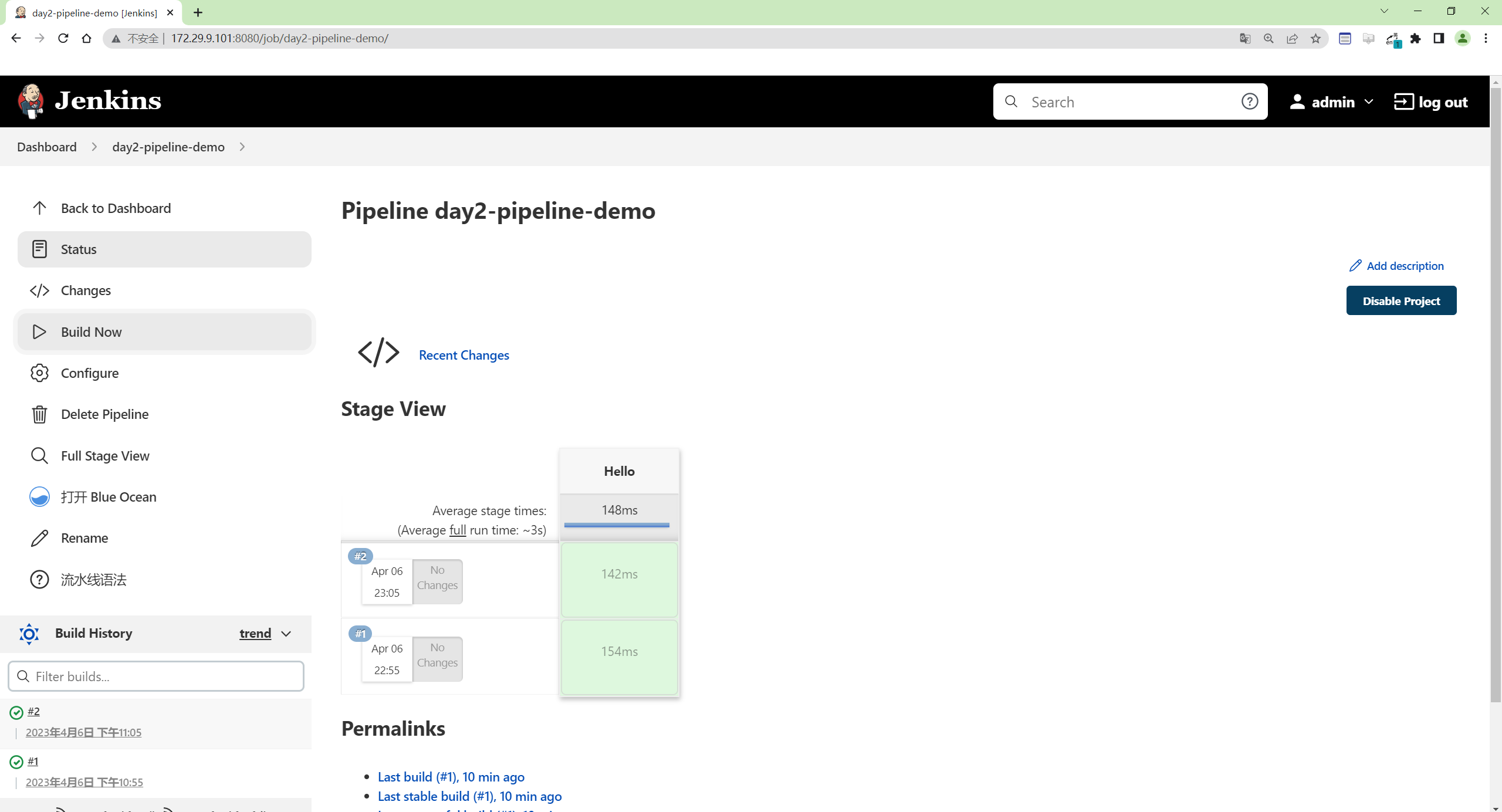Open Configure from the sidebar
Screen dimensions: 1502x812
coord(164,373)
